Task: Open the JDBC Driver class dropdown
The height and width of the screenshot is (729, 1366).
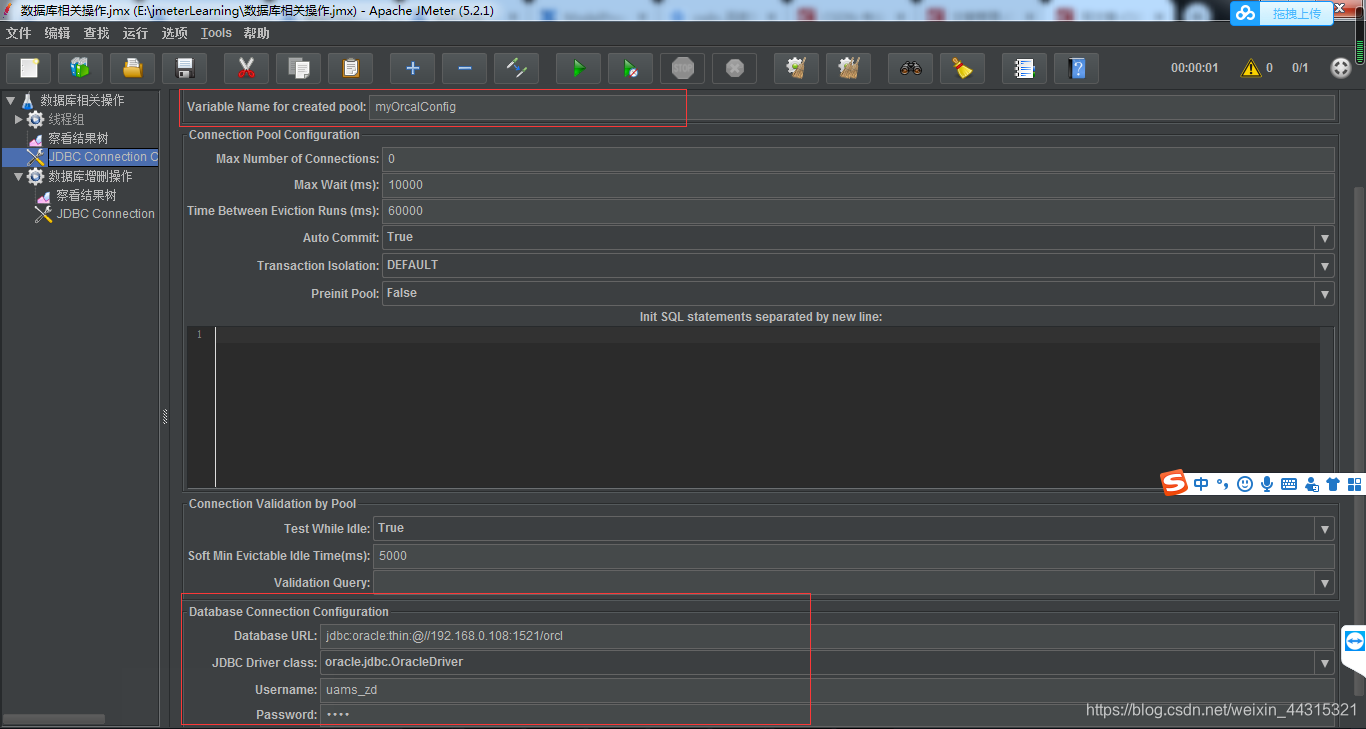Action: pyautogui.click(x=1325, y=663)
